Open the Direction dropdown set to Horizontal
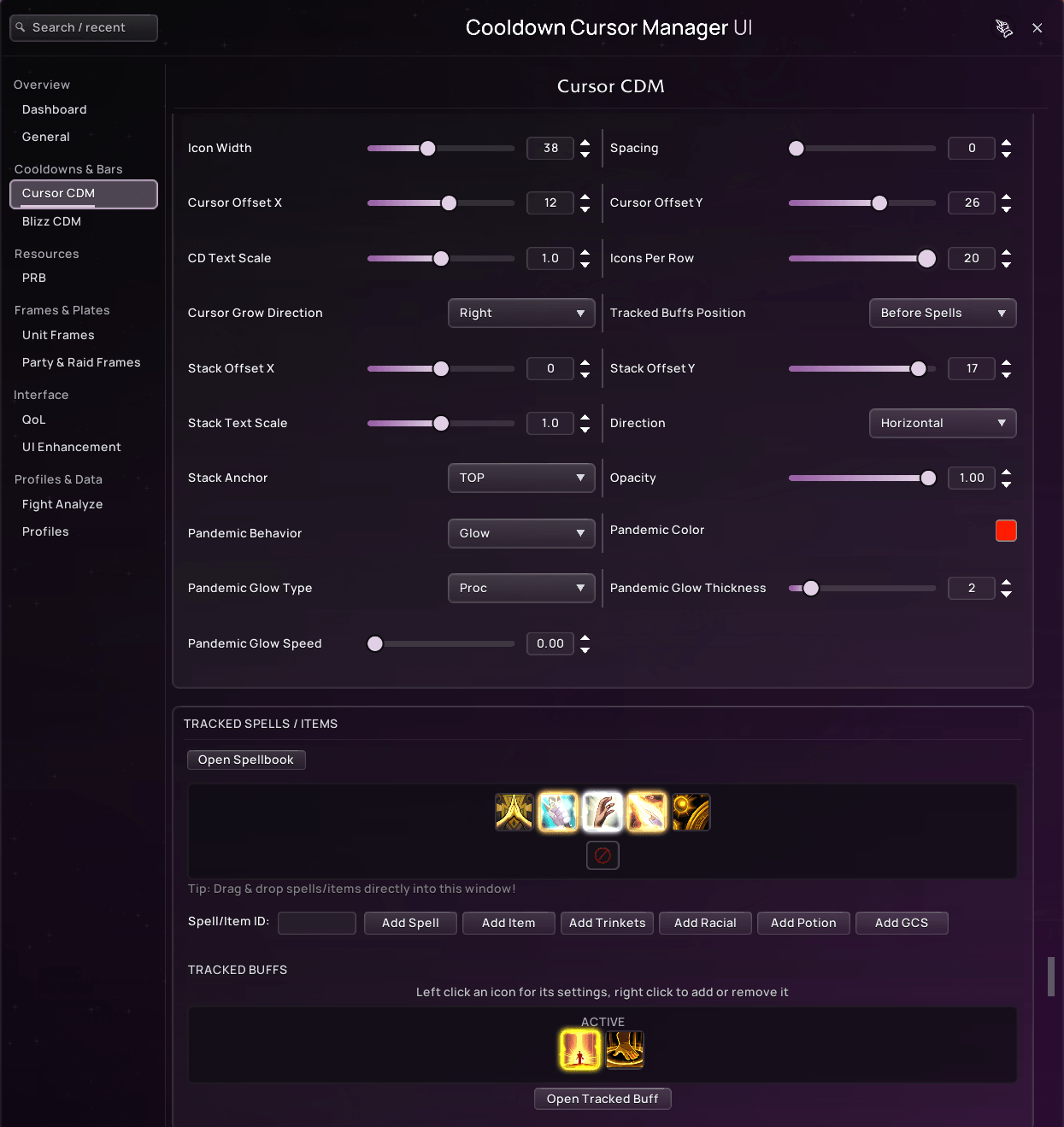The height and width of the screenshot is (1127, 1064). [943, 423]
